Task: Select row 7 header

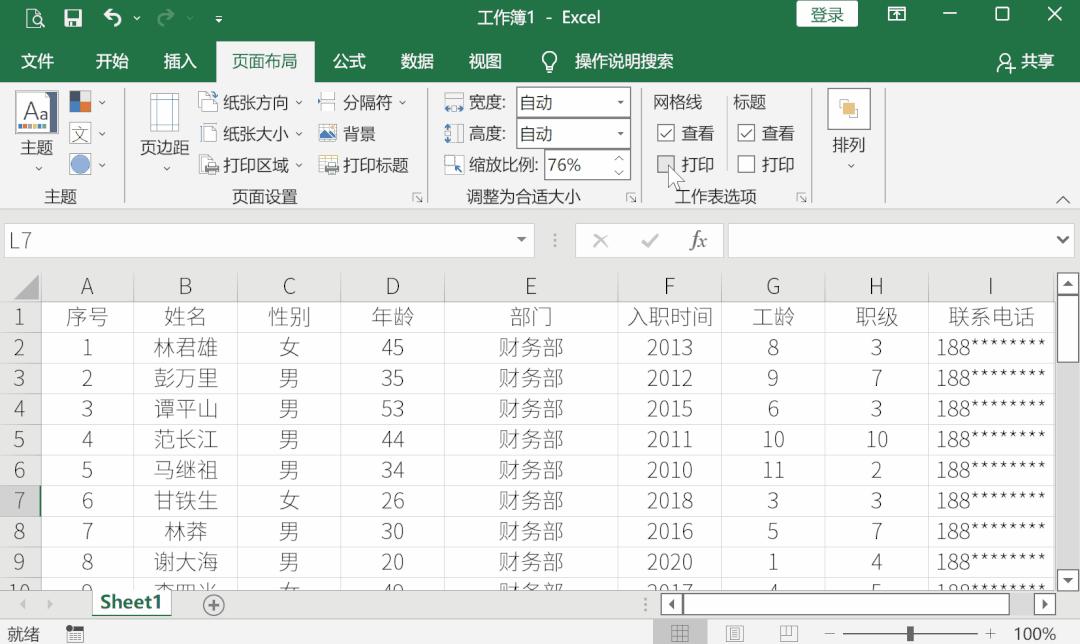Action: [20, 501]
